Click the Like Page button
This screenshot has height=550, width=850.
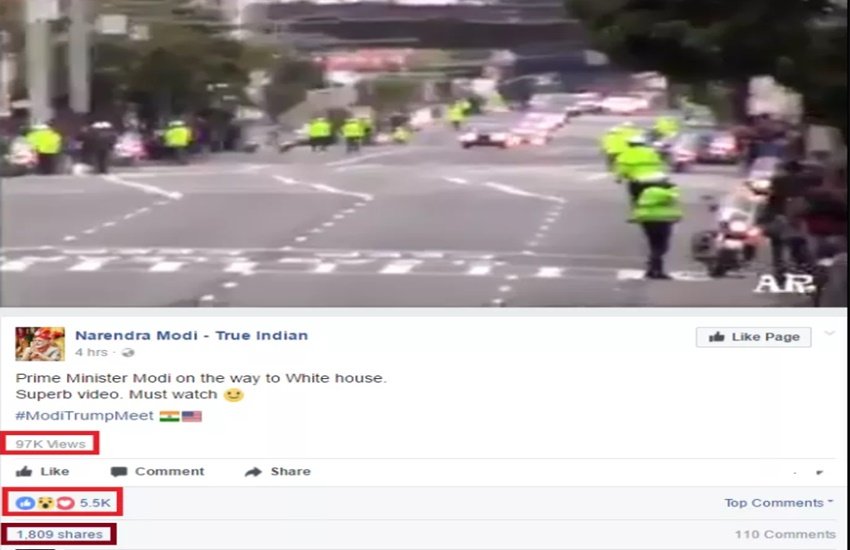pyautogui.click(x=754, y=337)
